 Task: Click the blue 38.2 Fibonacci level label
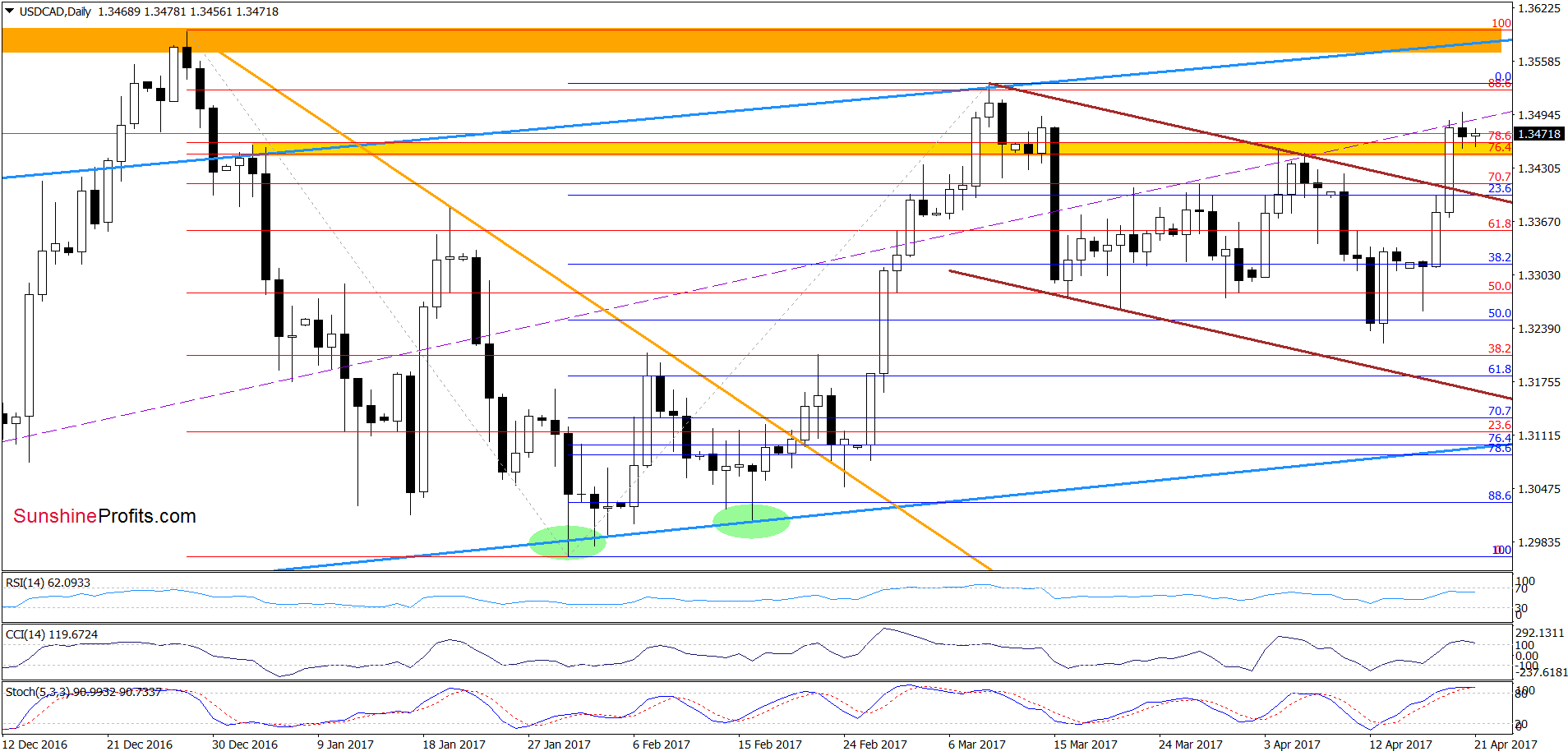[x=1500, y=257]
